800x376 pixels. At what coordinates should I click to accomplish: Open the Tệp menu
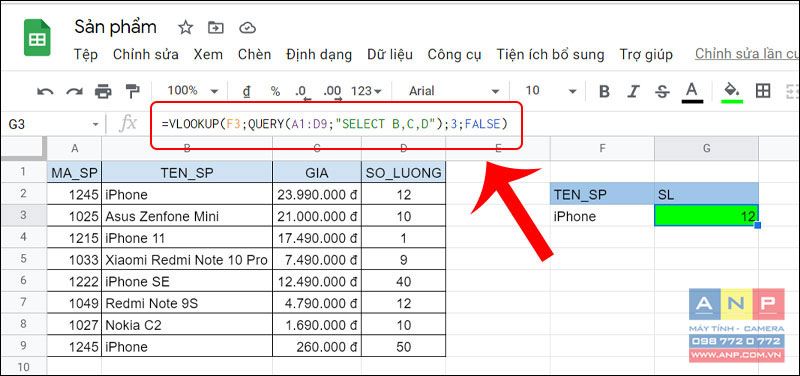click(86, 55)
